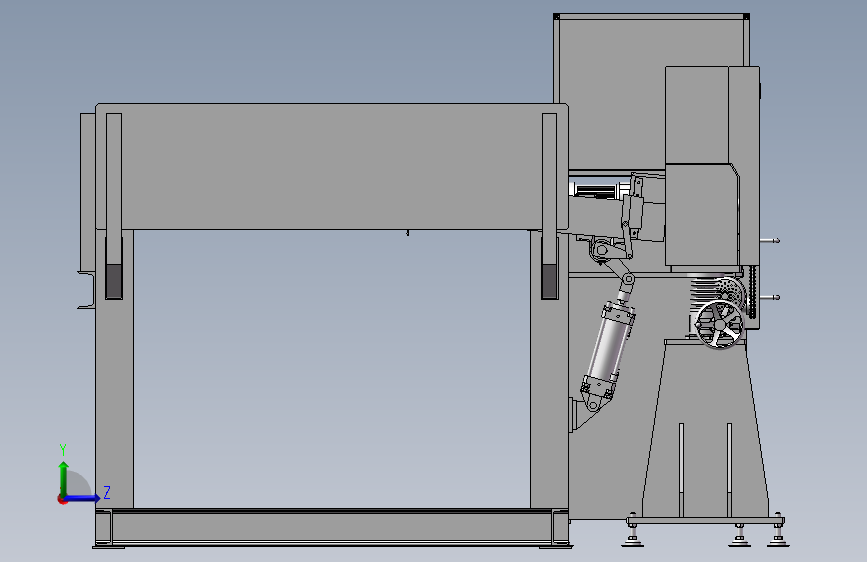Image resolution: width=867 pixels, height=562 pixels.
Task: Select the cylinder rod end eye
Action: [628, 279]
